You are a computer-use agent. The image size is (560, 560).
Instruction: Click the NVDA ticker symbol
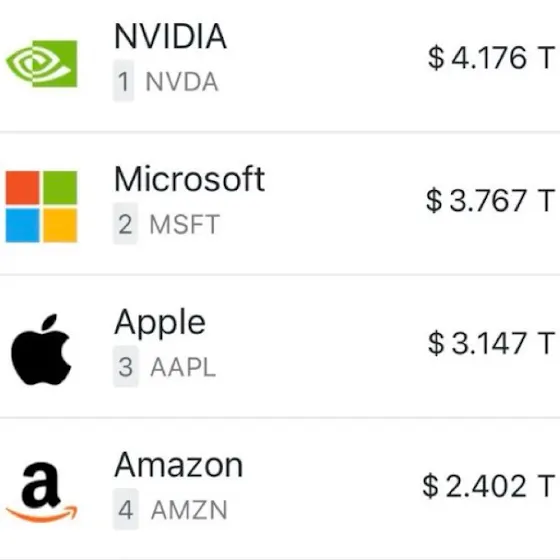(182, 82)
